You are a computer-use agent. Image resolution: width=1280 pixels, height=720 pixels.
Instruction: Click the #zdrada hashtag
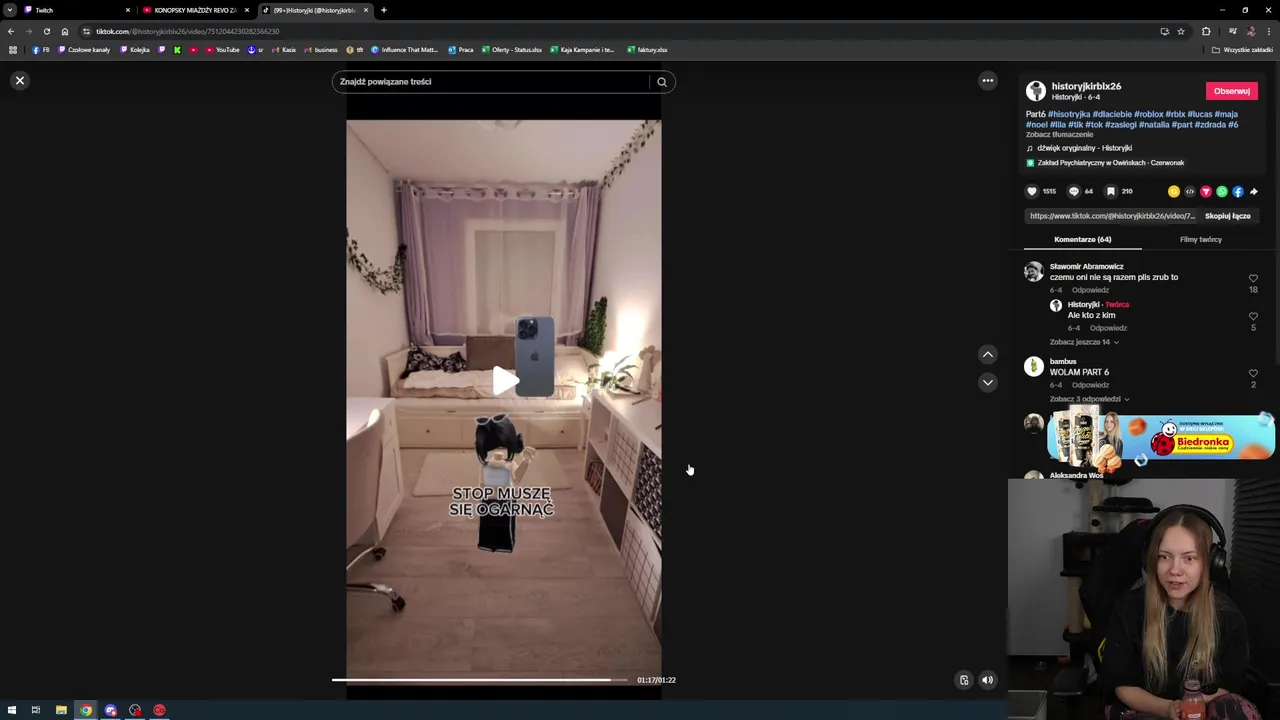click(x=1209, y=125)
